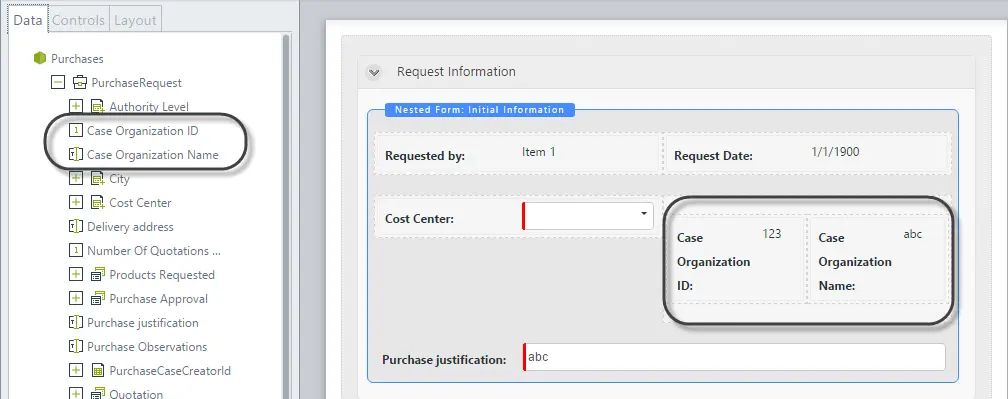Collapse the Request Information group

374,72
